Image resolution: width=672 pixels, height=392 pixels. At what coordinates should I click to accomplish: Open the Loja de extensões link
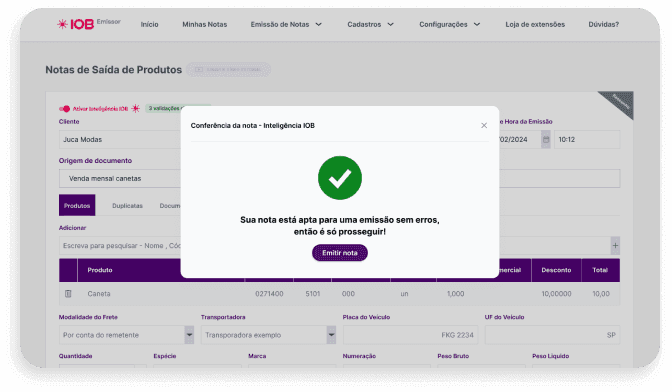[535, 24]
